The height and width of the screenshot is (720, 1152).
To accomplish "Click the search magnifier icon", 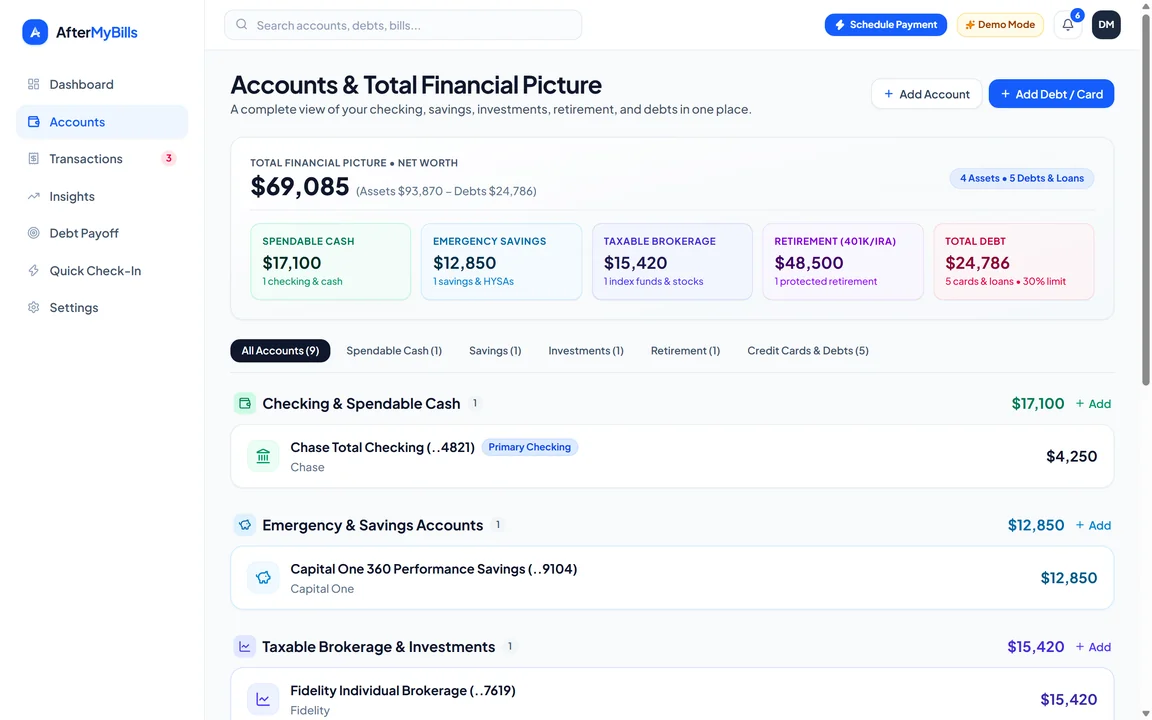I will pyautogui.click(x=242, y=24).
